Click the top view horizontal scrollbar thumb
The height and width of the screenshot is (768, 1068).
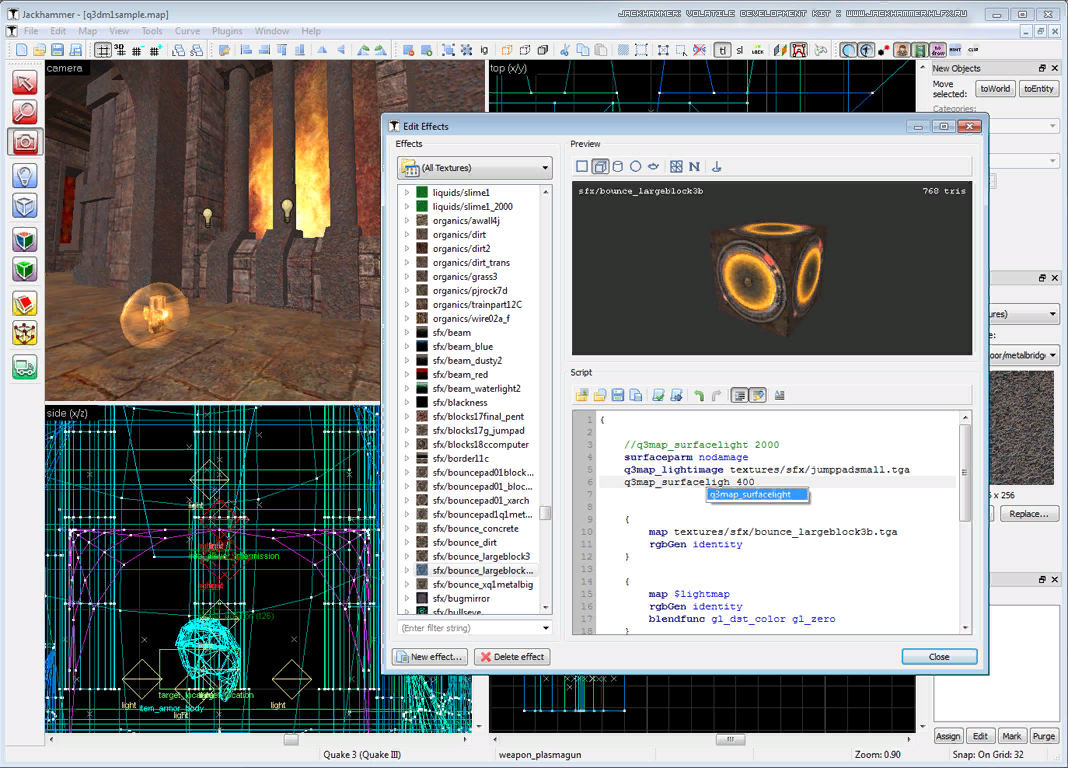coord(730,739)
